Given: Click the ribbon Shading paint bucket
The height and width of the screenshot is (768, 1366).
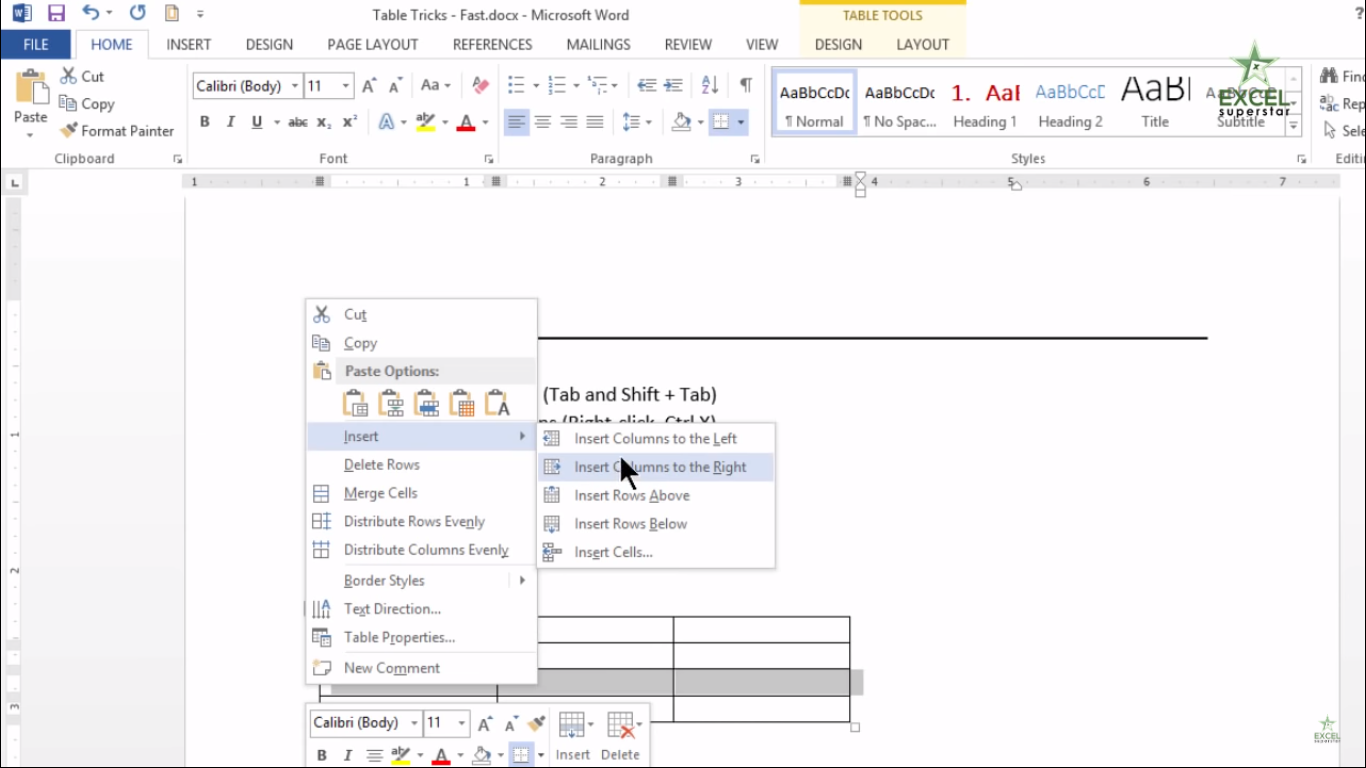Looking at the screenshot, I should click(x=682, y=122).
